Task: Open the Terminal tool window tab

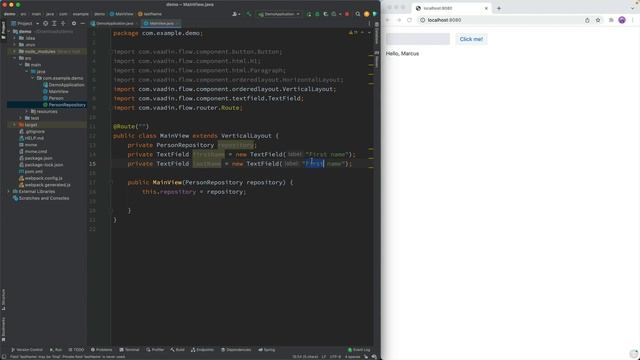Action: point(129,350)
